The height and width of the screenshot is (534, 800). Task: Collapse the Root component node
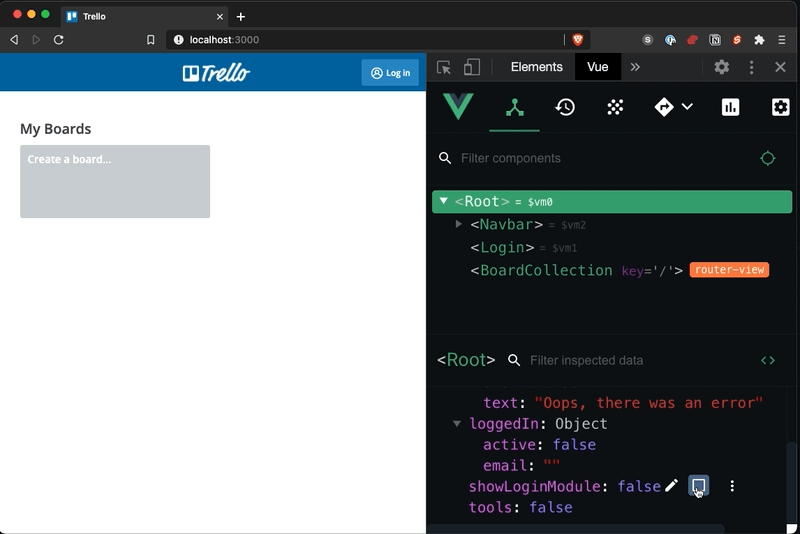coord(444,201)
